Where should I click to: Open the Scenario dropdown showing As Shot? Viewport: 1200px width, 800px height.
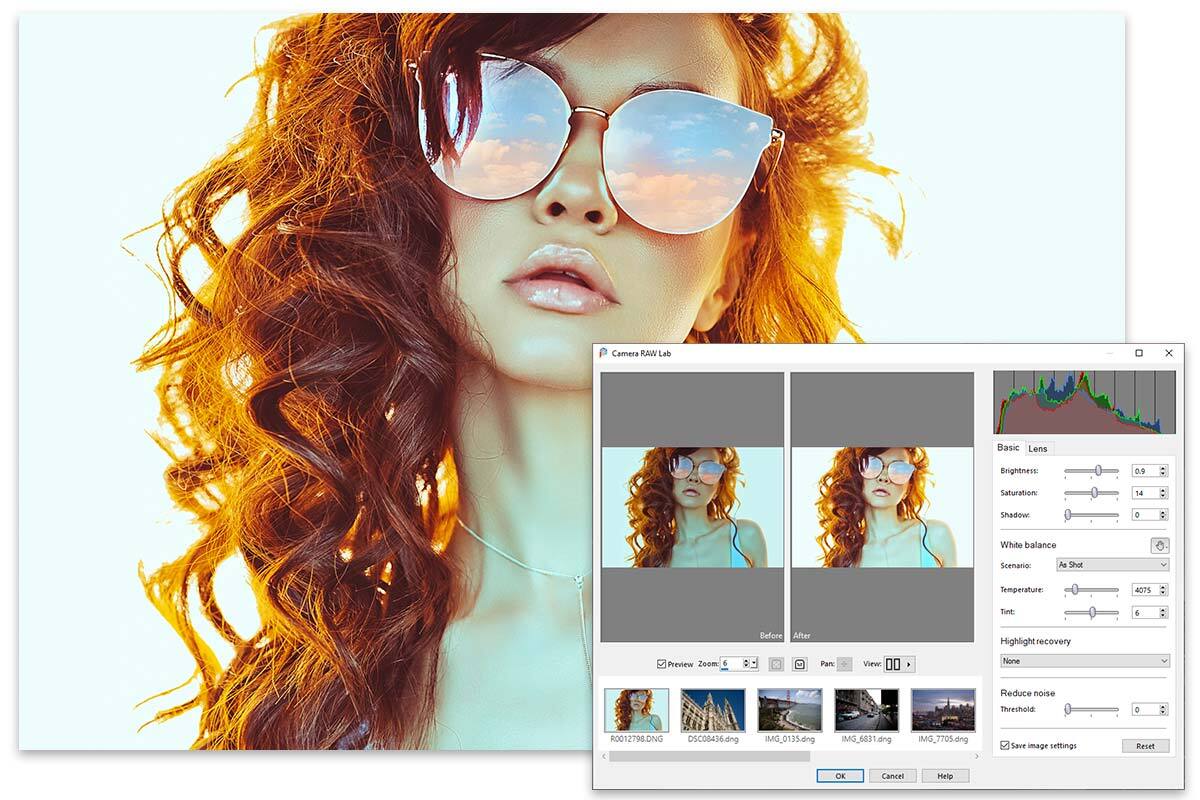1112,565
